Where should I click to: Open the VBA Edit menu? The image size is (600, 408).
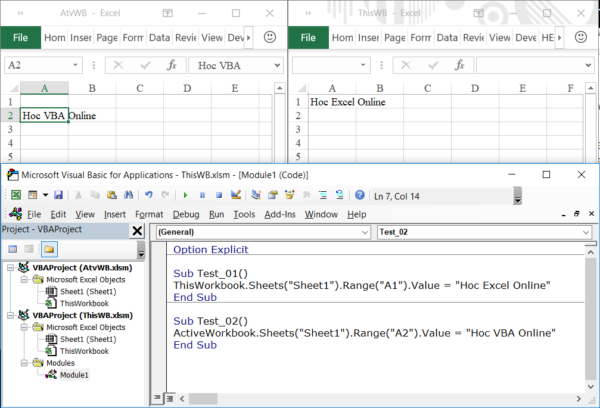pyautogui.click(x=58, y=214)
